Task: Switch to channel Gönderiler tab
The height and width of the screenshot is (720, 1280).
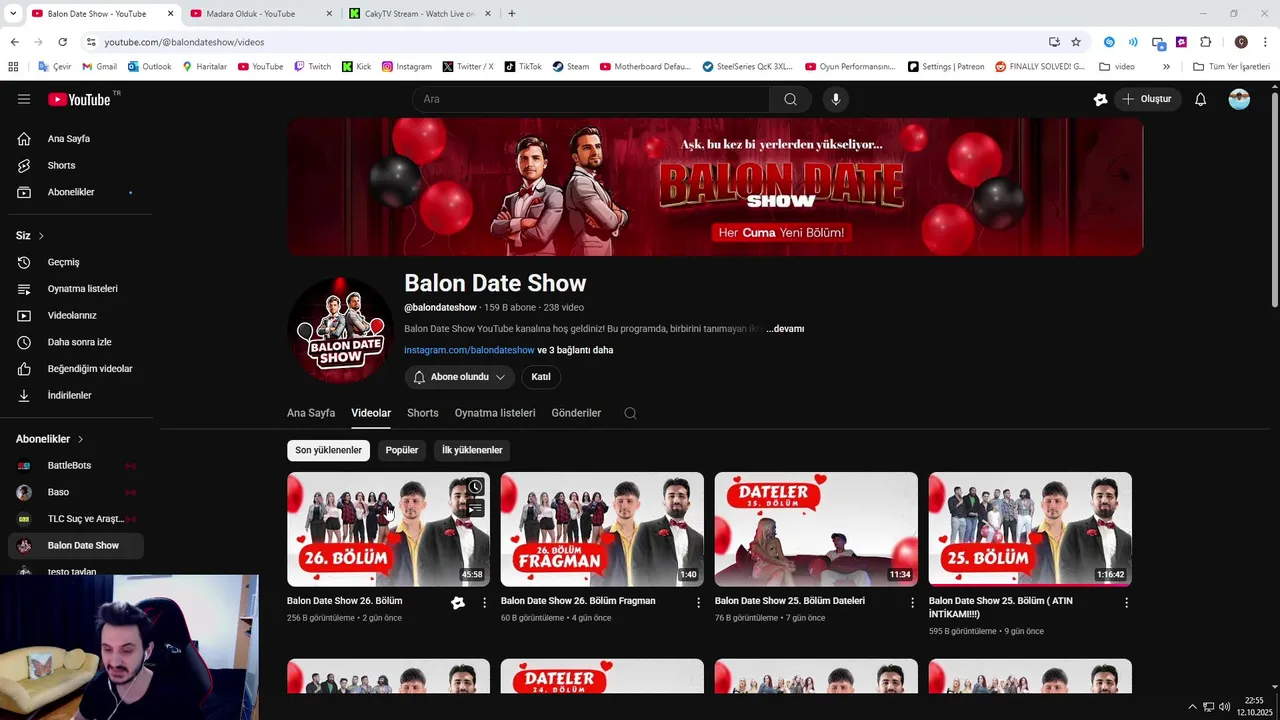Action: (x=576, y=413)
